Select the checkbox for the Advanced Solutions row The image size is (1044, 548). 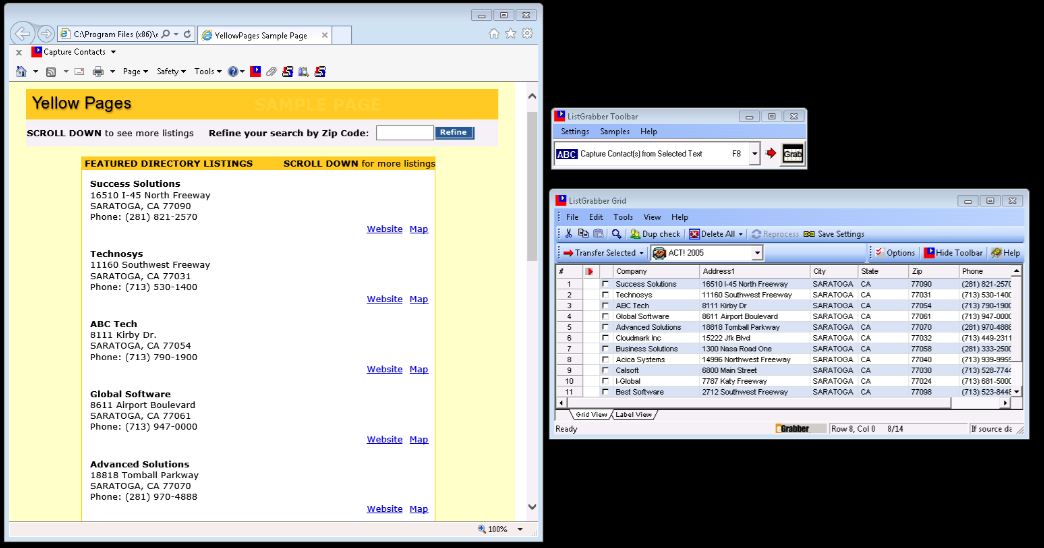(x=605, y=328)
